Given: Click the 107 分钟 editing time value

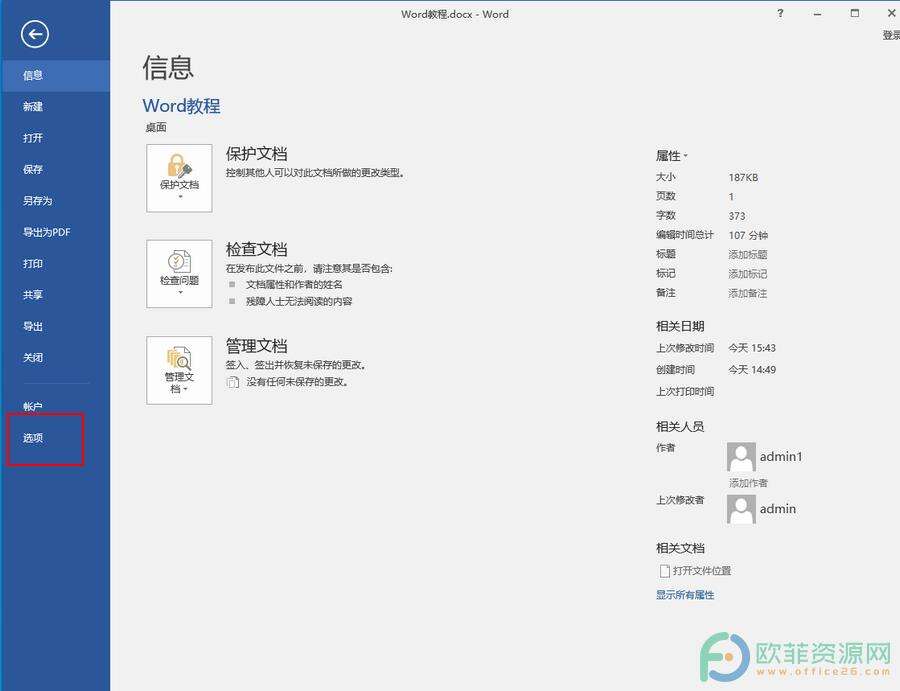Looking at the screenshot, I should (748, 235).
